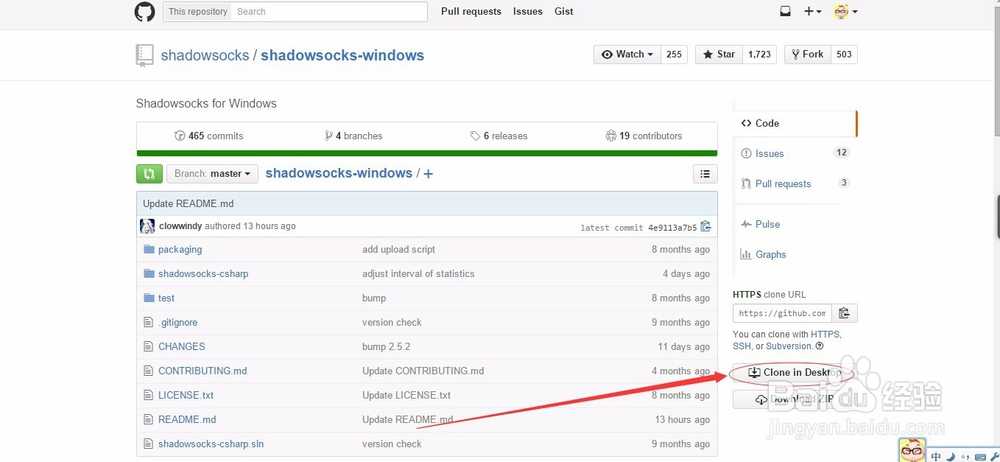This screenshot has width=1000, height=462.
Task: Click the HTTPS clone URL field
Action: 783,313
